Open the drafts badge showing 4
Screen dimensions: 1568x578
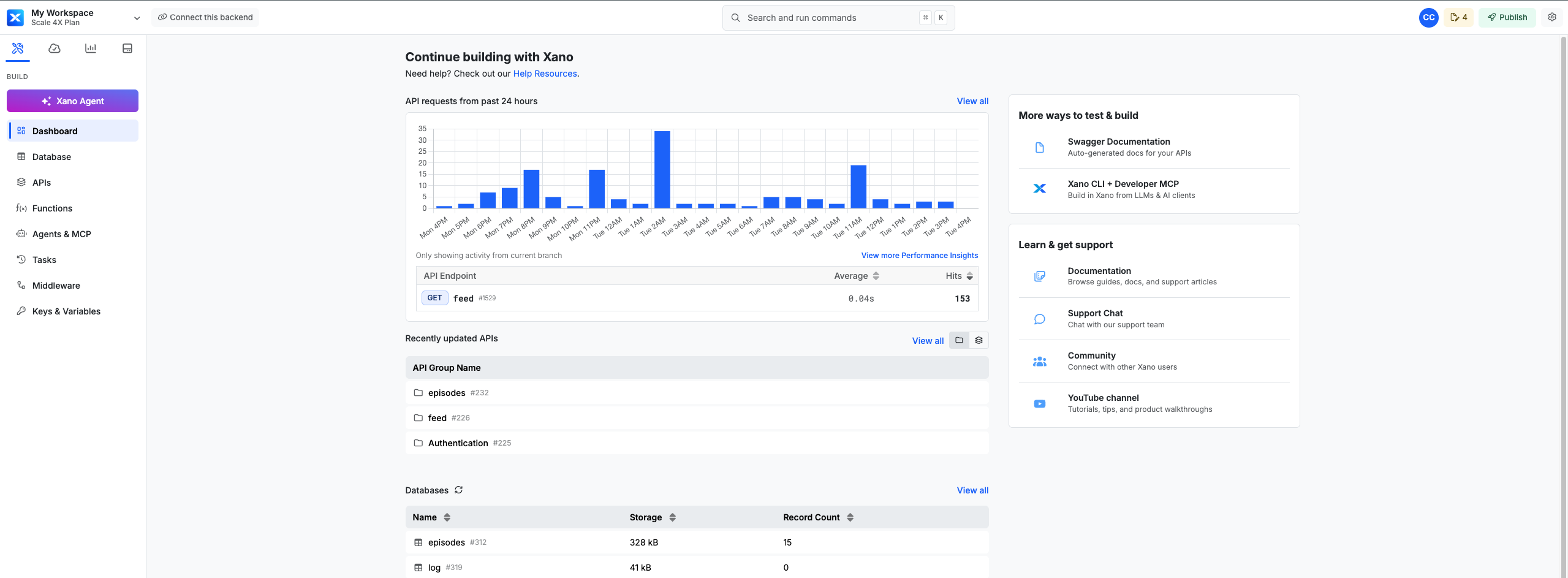click(1459, 17)
